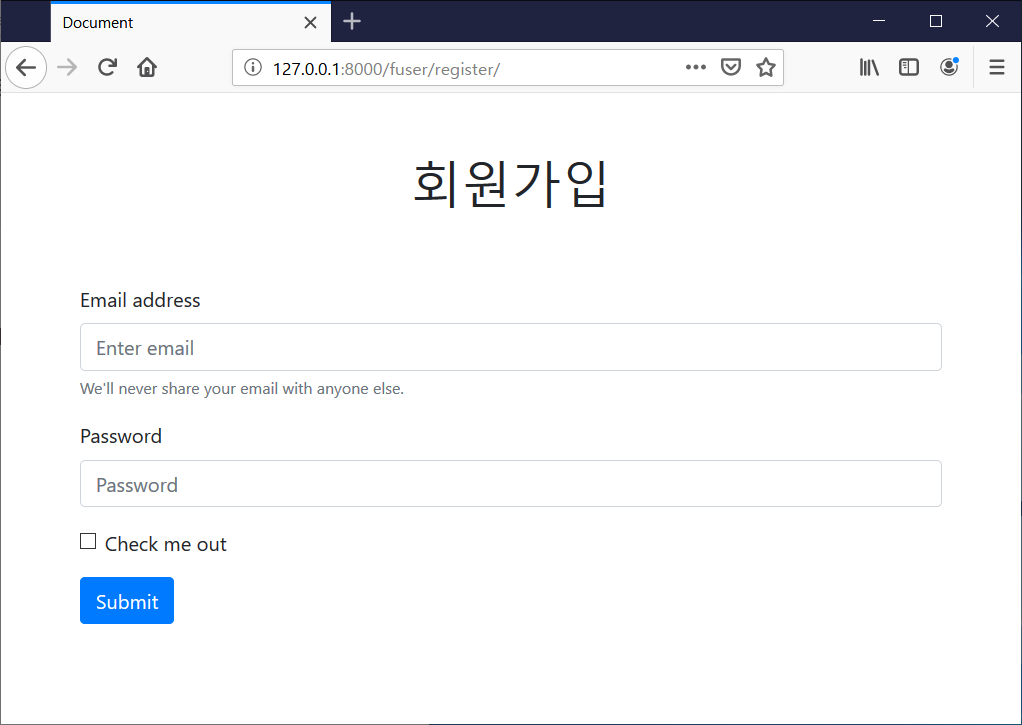Click the forward navigation arrow
Screen dimensions: 1022x725
click(67, 67)
